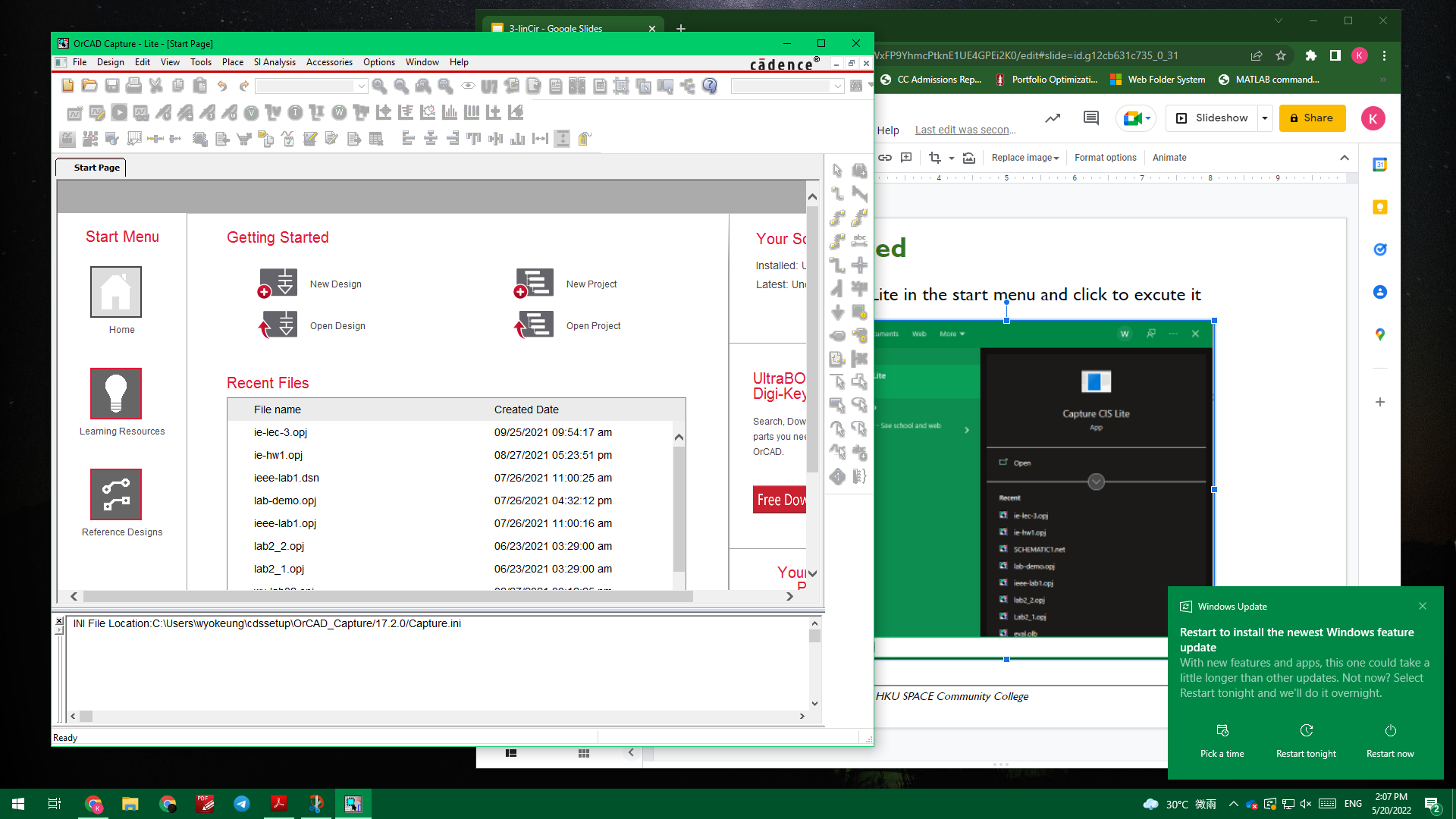Click the Current marker I circle icon
This screenshot has height=819, width=1456.
click(x=295, y=112)
